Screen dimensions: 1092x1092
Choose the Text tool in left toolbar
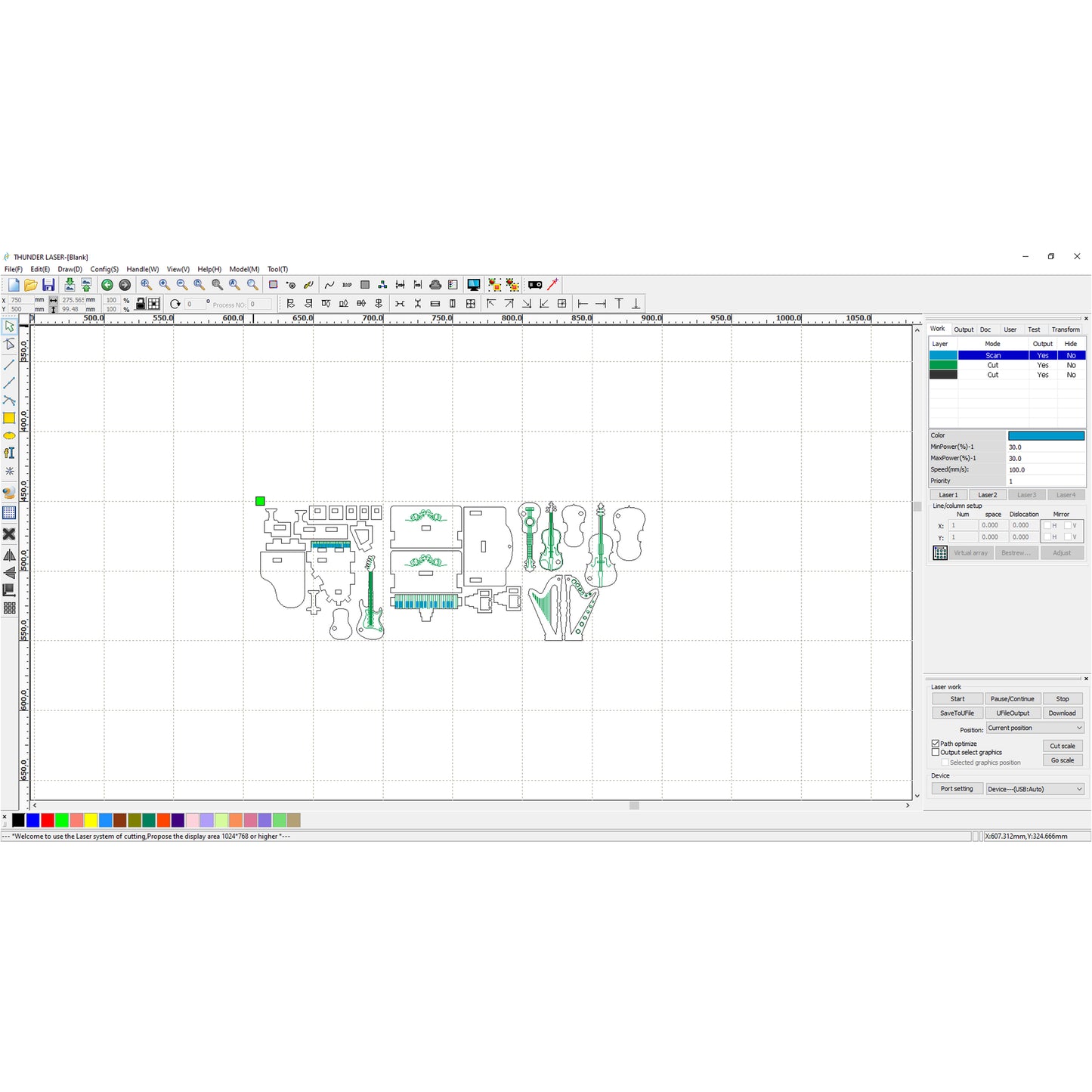pos(9,453)
